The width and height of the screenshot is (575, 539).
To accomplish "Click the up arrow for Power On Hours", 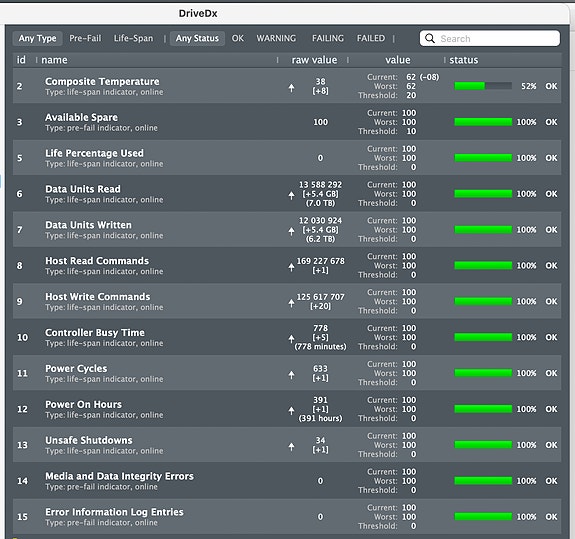I will [x=291, y=411].
